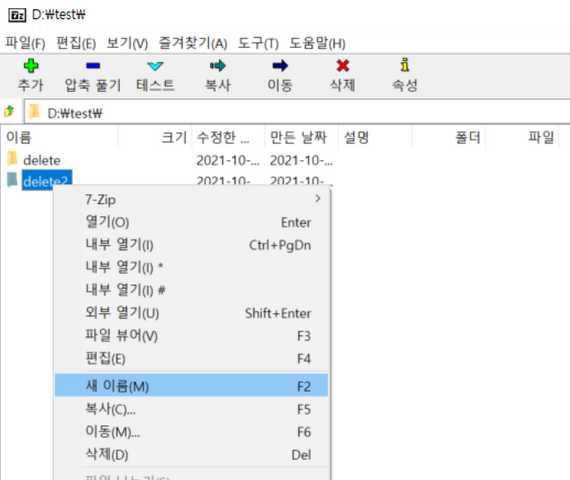The image size is (570, 480).
Task: Open the 즐겨찾기(A) favorites menu
Action: point(193,43)
